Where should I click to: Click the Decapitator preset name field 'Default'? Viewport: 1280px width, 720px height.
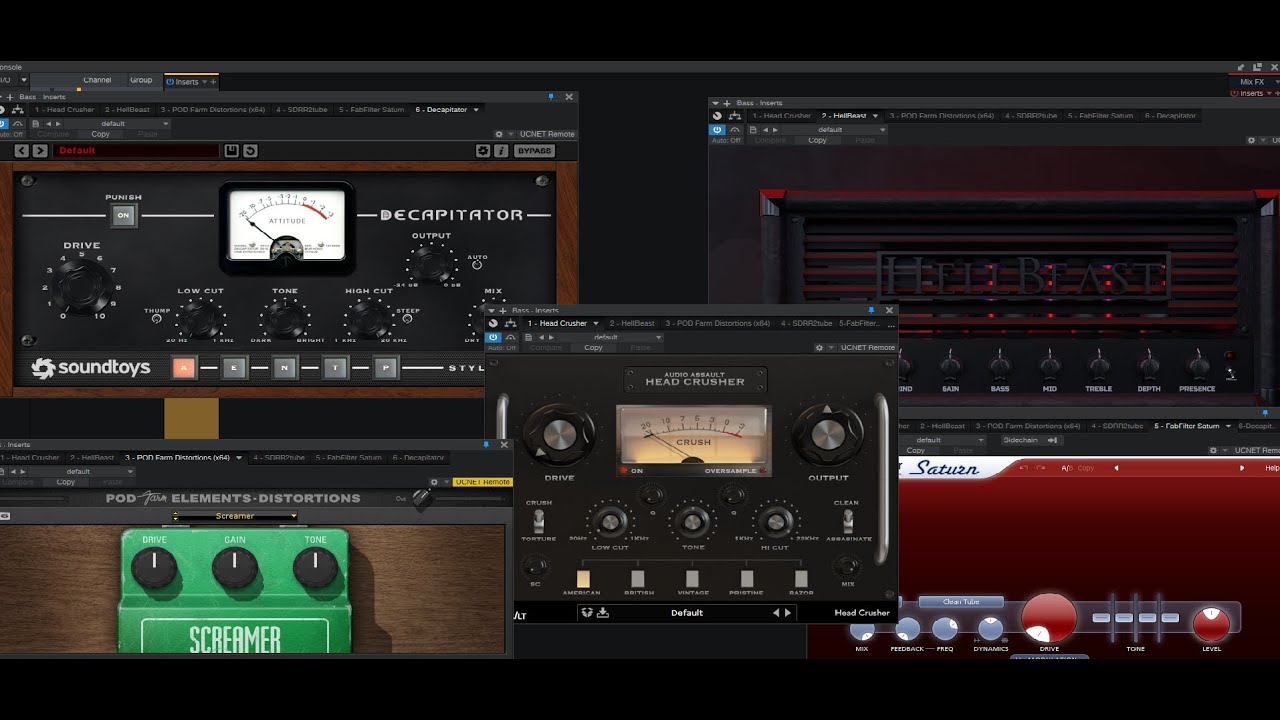click(137, 151)
